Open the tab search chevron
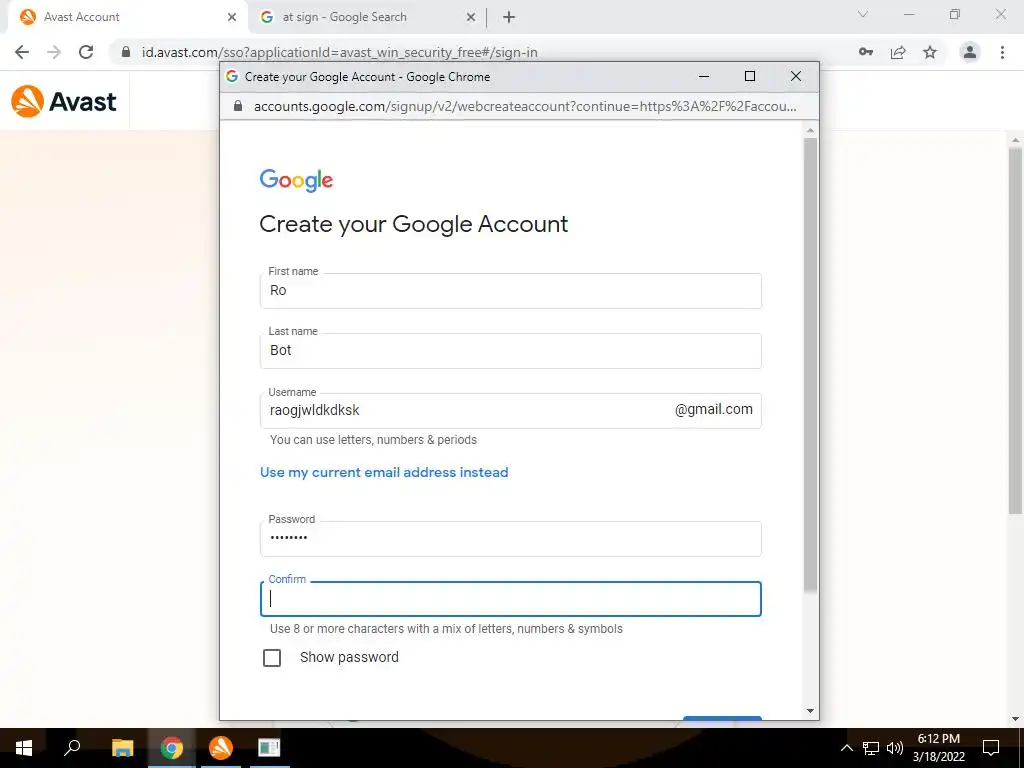 coord(863,14)
